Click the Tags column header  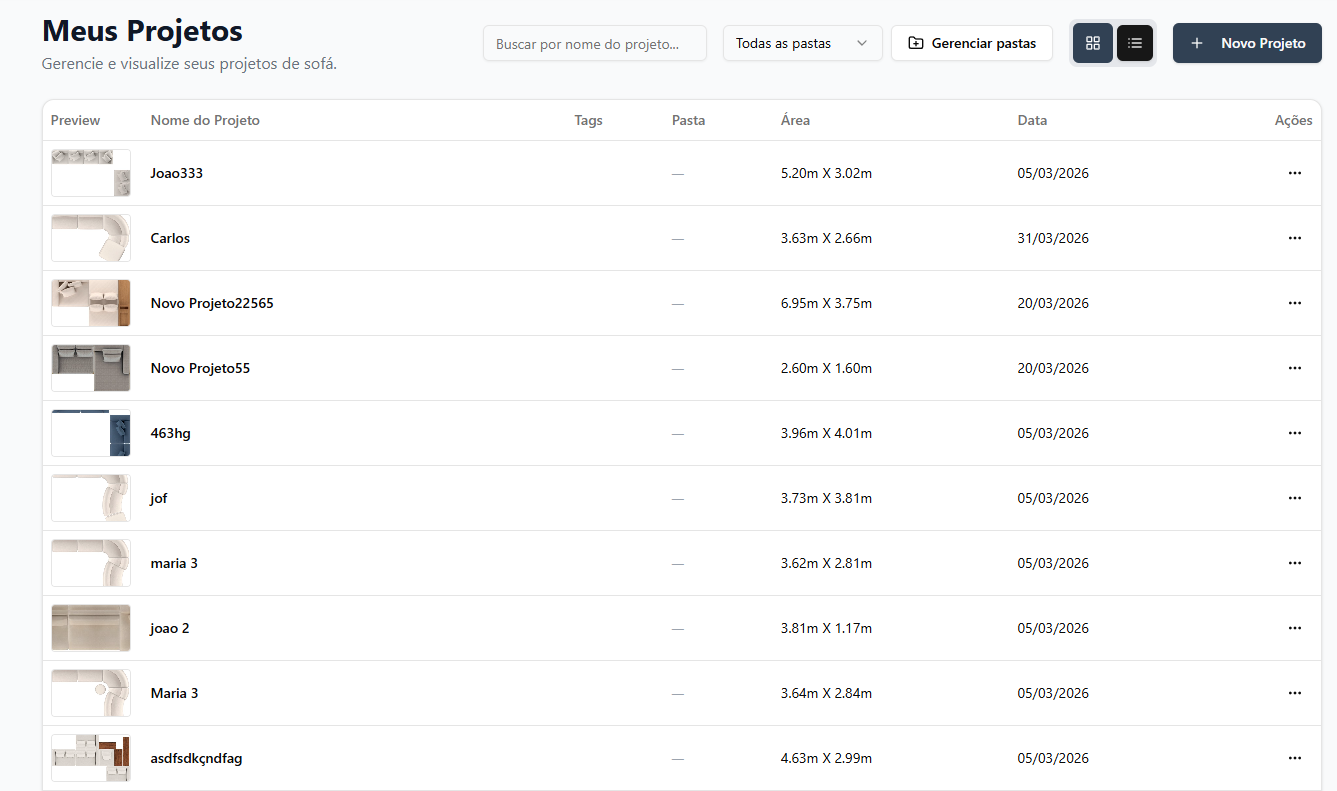[x=589, y=120]
